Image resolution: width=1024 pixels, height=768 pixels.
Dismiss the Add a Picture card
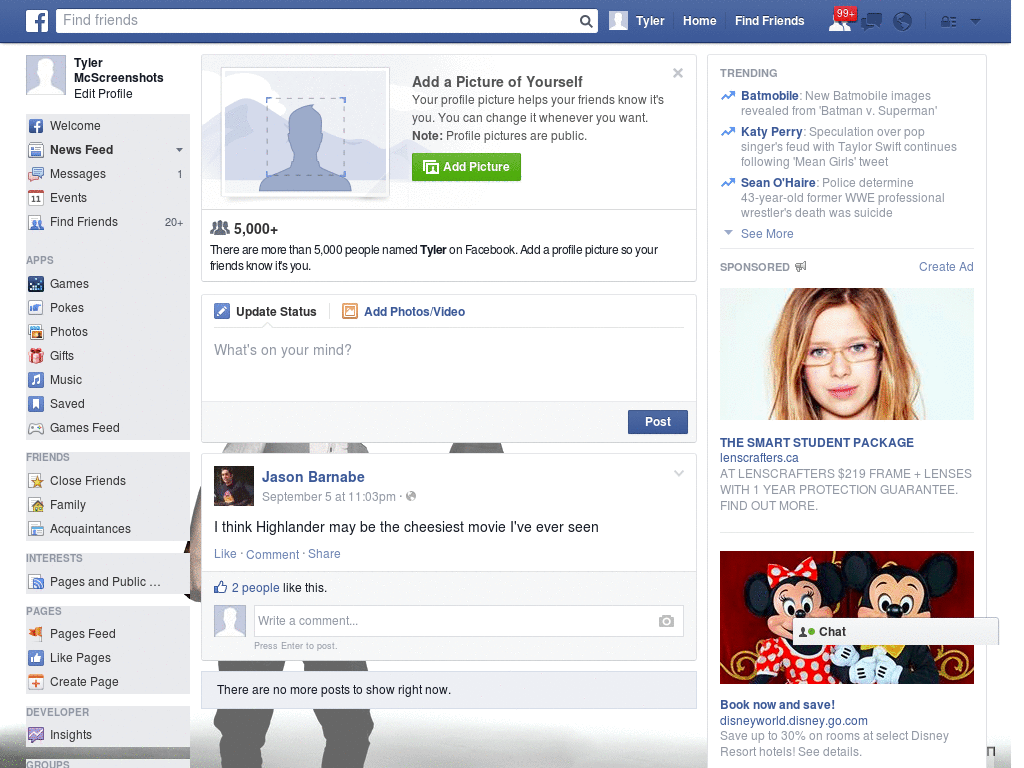678,73
